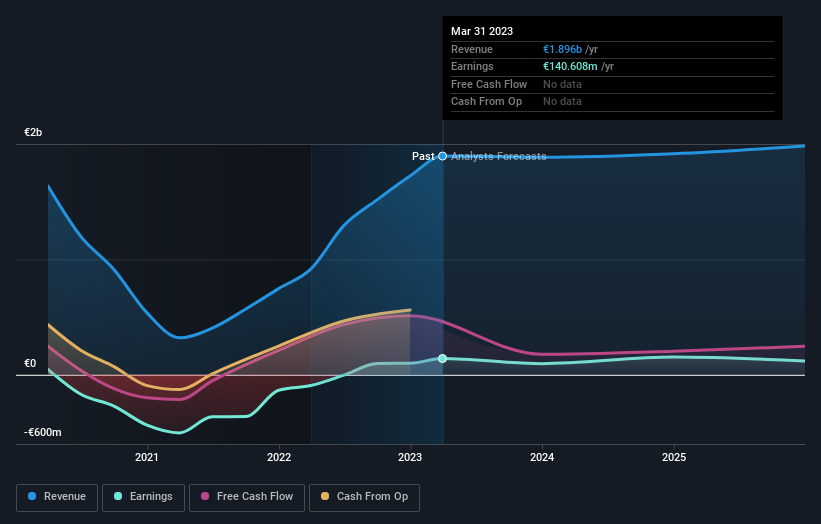821x524 pixels.
Task: Click the 2024 x-axis label
Action: click(542, 458)
